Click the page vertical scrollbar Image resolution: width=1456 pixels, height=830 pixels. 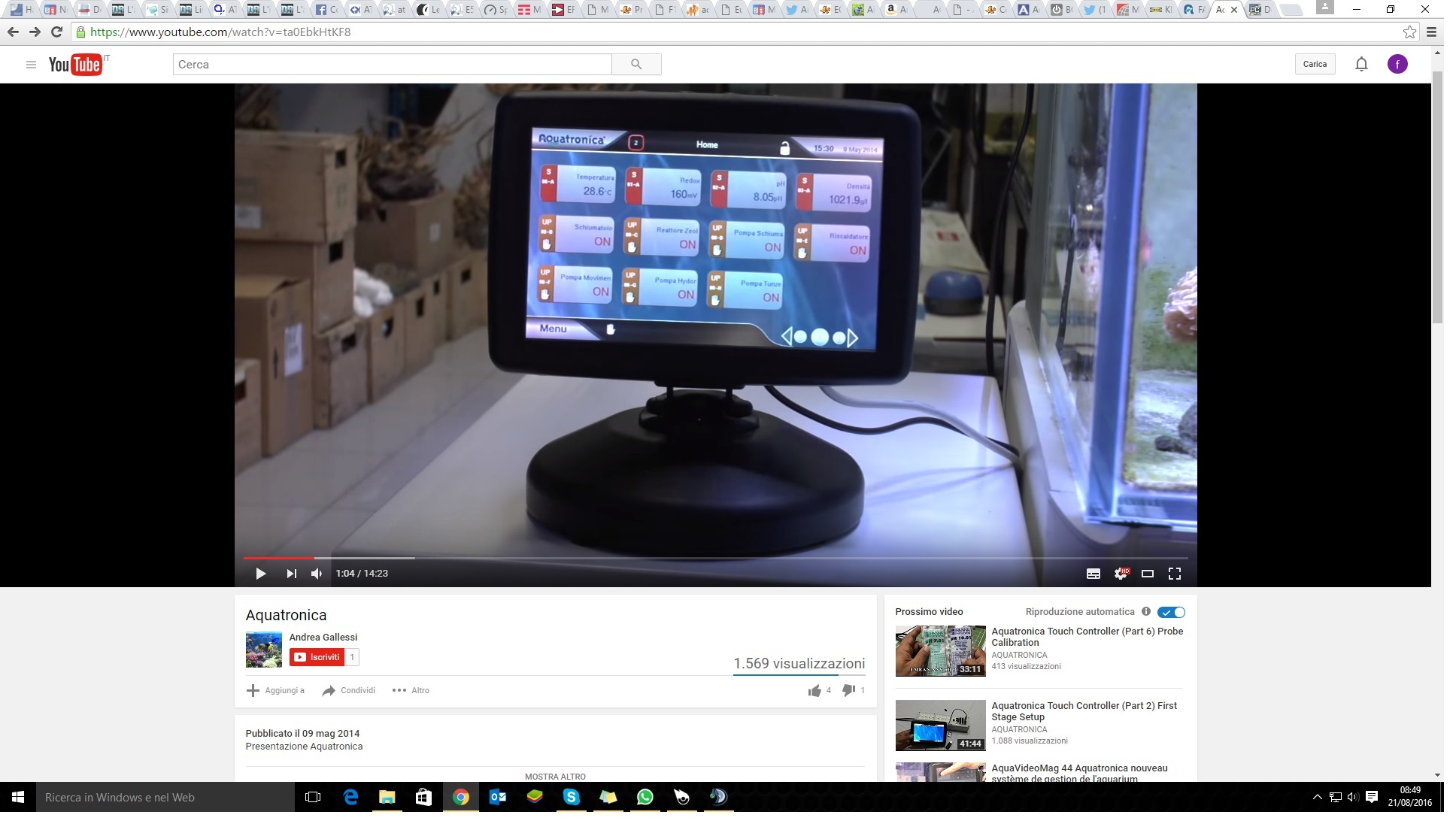1437,198
